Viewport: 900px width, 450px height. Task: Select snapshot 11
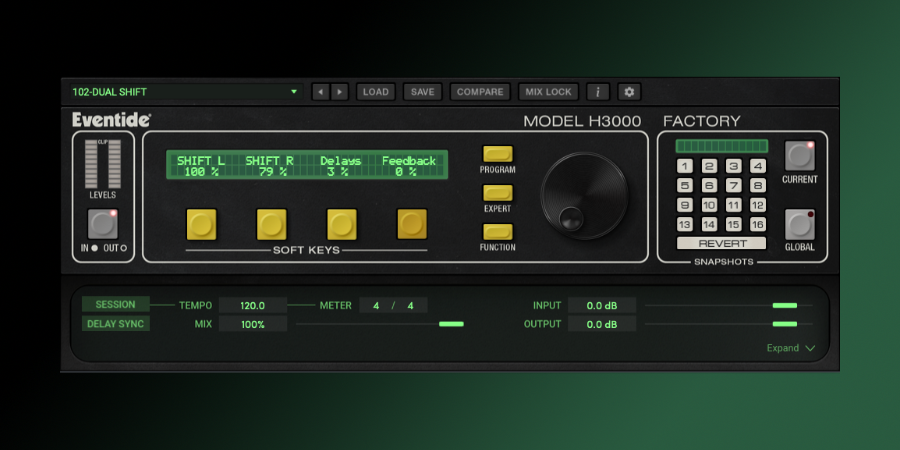[x=734, y=205]
